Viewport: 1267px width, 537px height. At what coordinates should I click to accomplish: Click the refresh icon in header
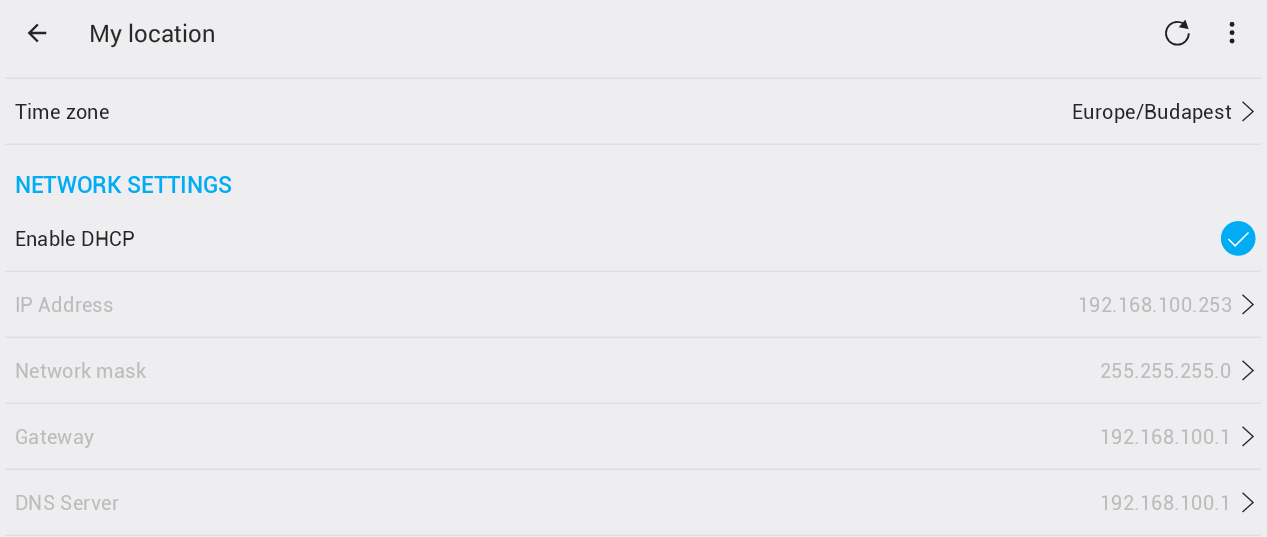tap(1177, 33)
